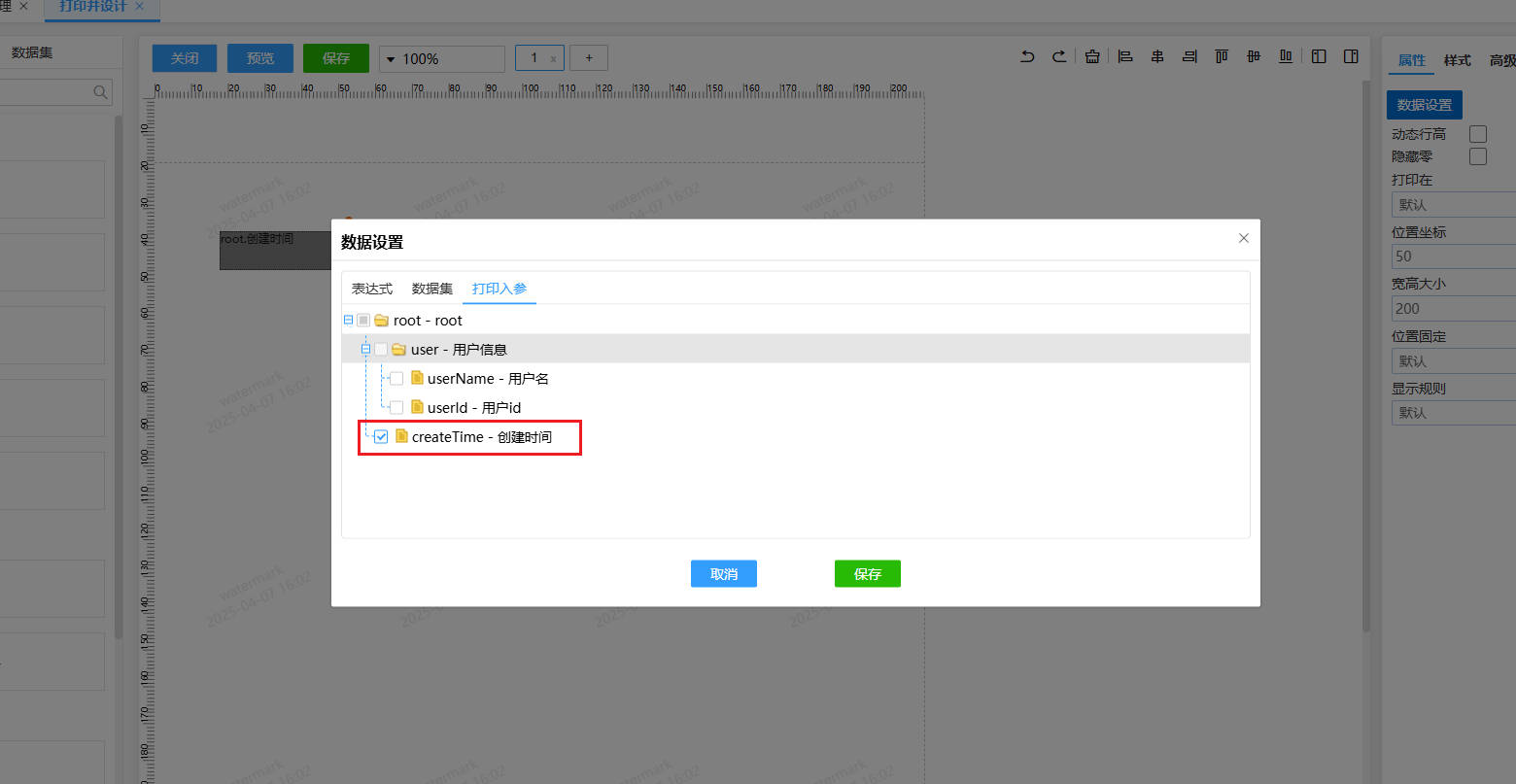This screenshot has width=1516, height=784.
Task: Toggle the left sidebar panel icon
Action: pos(1319,57)
